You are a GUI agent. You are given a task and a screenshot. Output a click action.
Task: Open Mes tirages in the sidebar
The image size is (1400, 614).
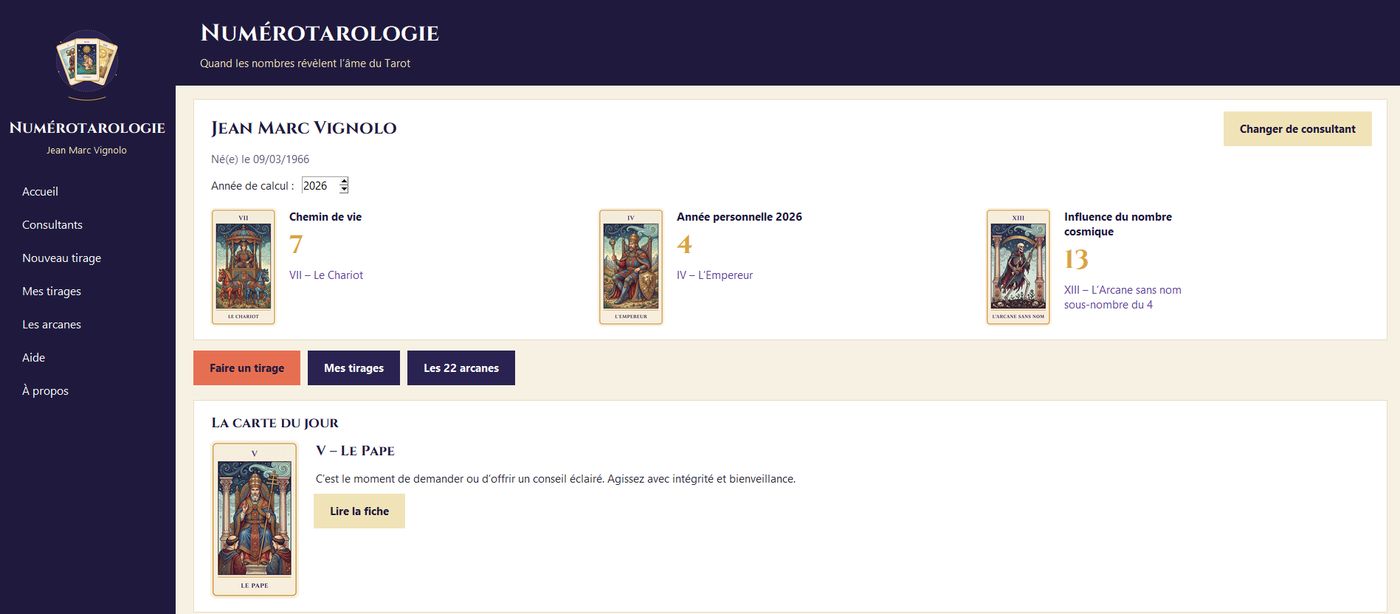tap(51, 291)
